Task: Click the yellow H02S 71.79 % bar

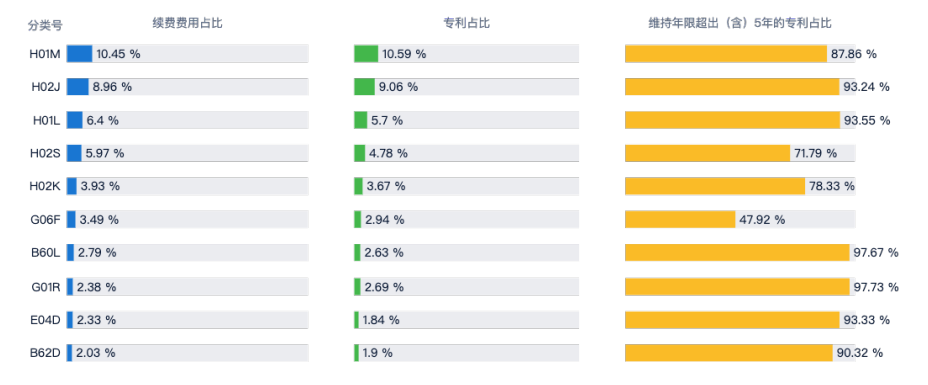Action: (x=708, y=153)
